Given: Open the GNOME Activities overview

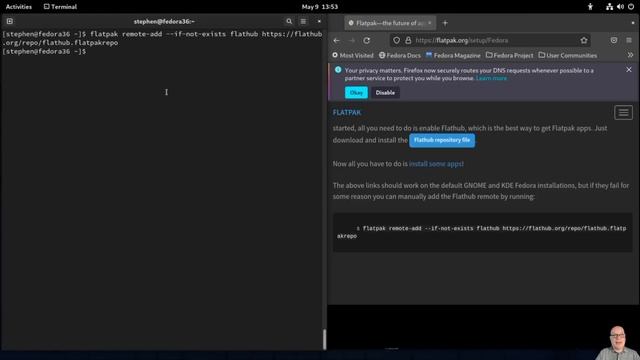Looking at the screenshot, I should click(x=19, y=7).
